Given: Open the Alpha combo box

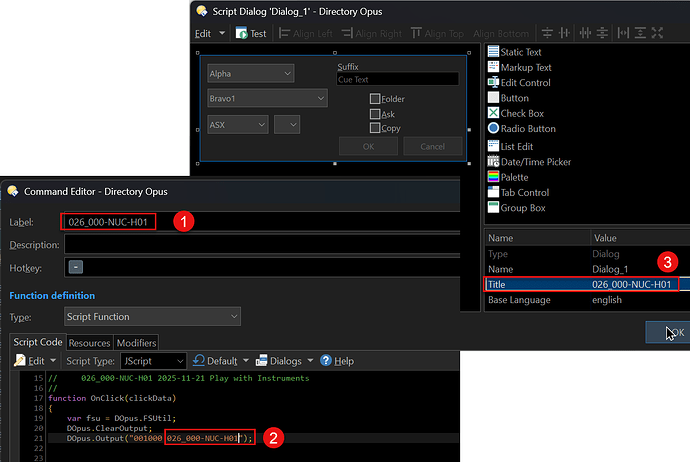Looking at the screenshot, I should coord(250,73).
